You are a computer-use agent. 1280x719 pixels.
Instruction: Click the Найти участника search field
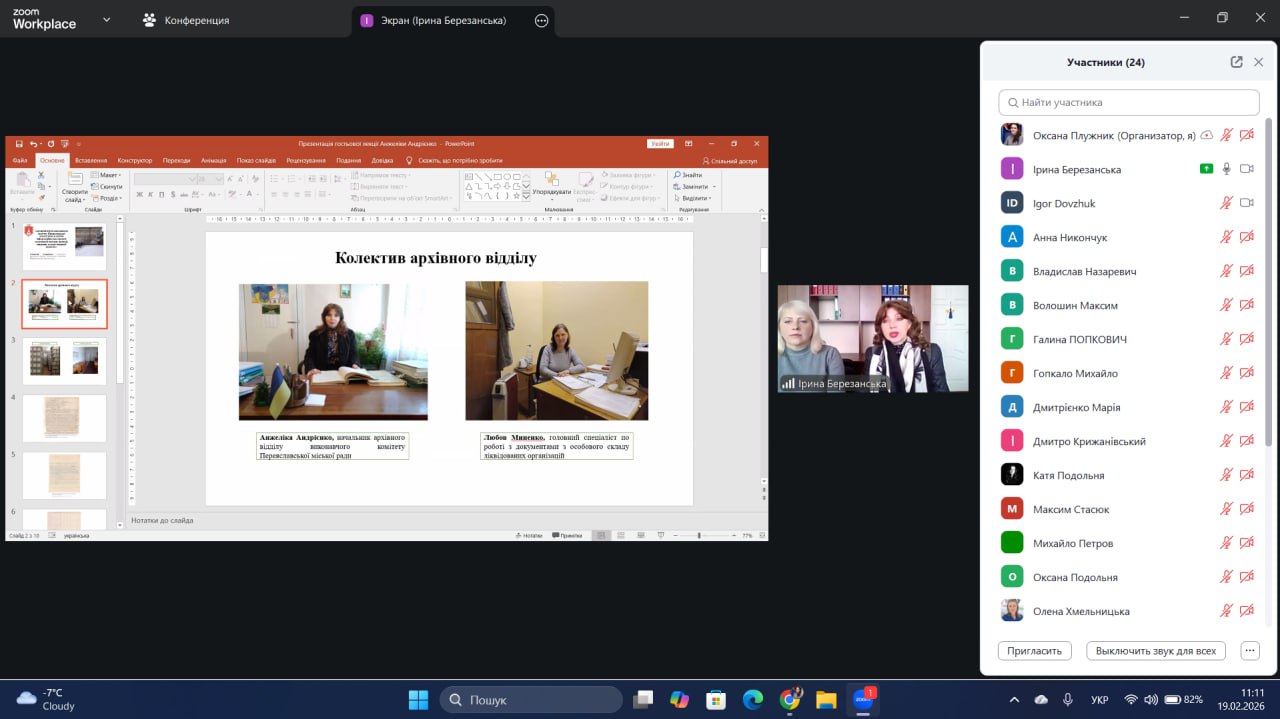coord(1128,102)
